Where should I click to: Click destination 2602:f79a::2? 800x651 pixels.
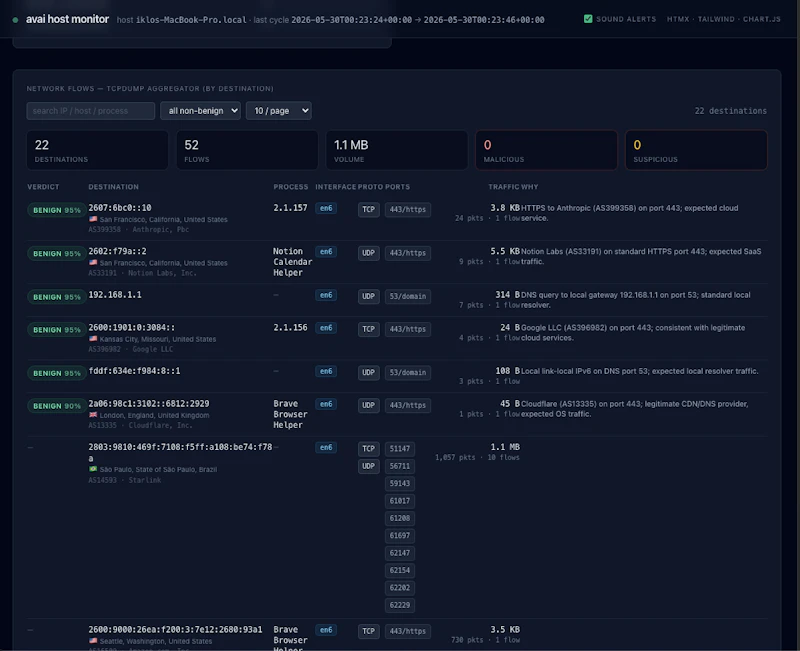pyautogui.click(x=117, y=251)
